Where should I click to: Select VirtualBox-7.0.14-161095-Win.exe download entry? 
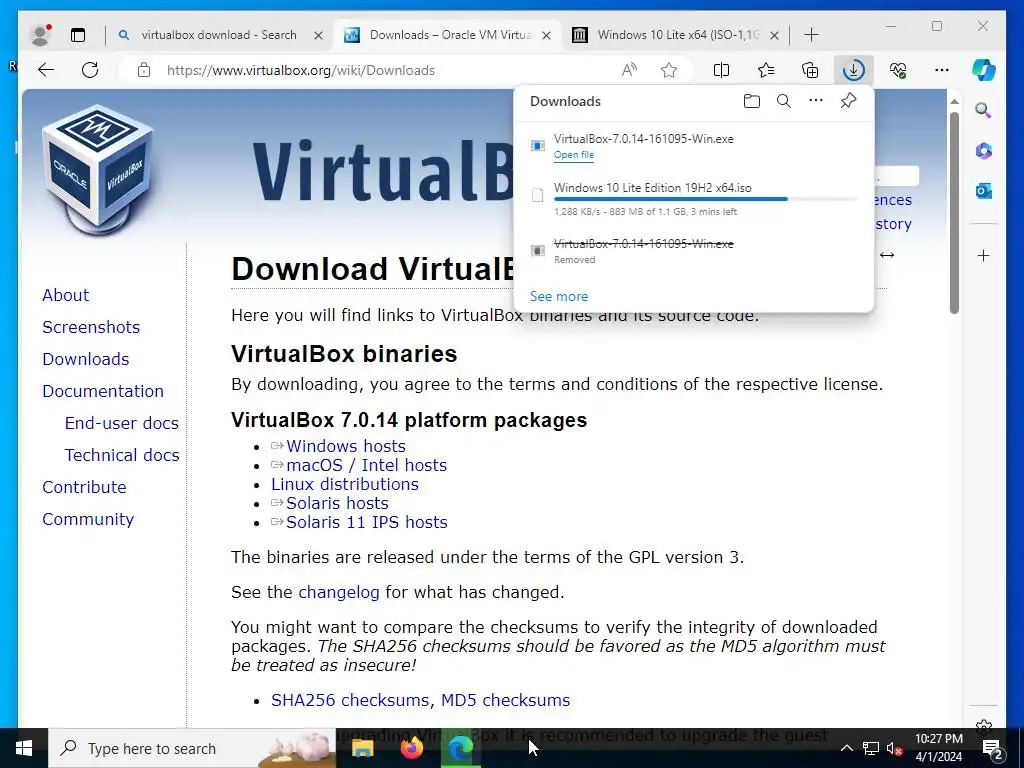point(694,146)
